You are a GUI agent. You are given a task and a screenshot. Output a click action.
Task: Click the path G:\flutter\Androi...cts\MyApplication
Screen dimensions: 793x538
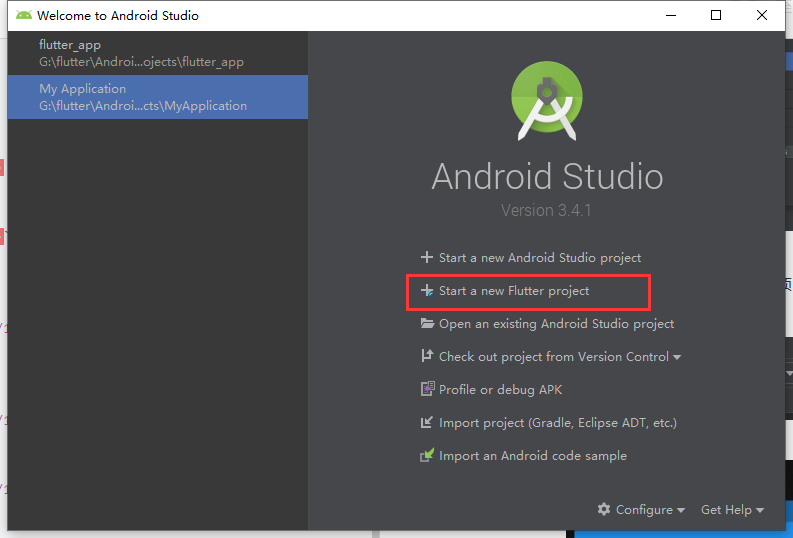pos(143,106)
